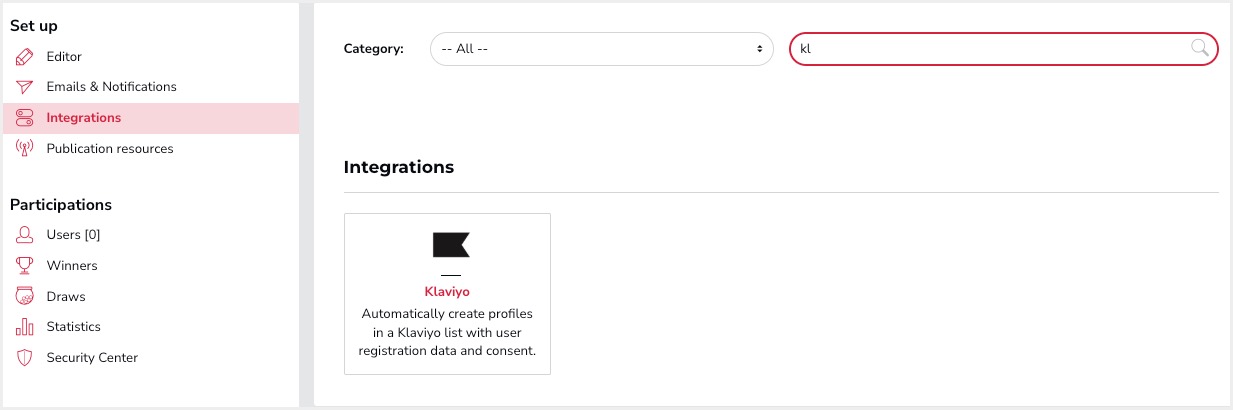
Task: Open the Category dropdown
Action: tap(601, 48)
